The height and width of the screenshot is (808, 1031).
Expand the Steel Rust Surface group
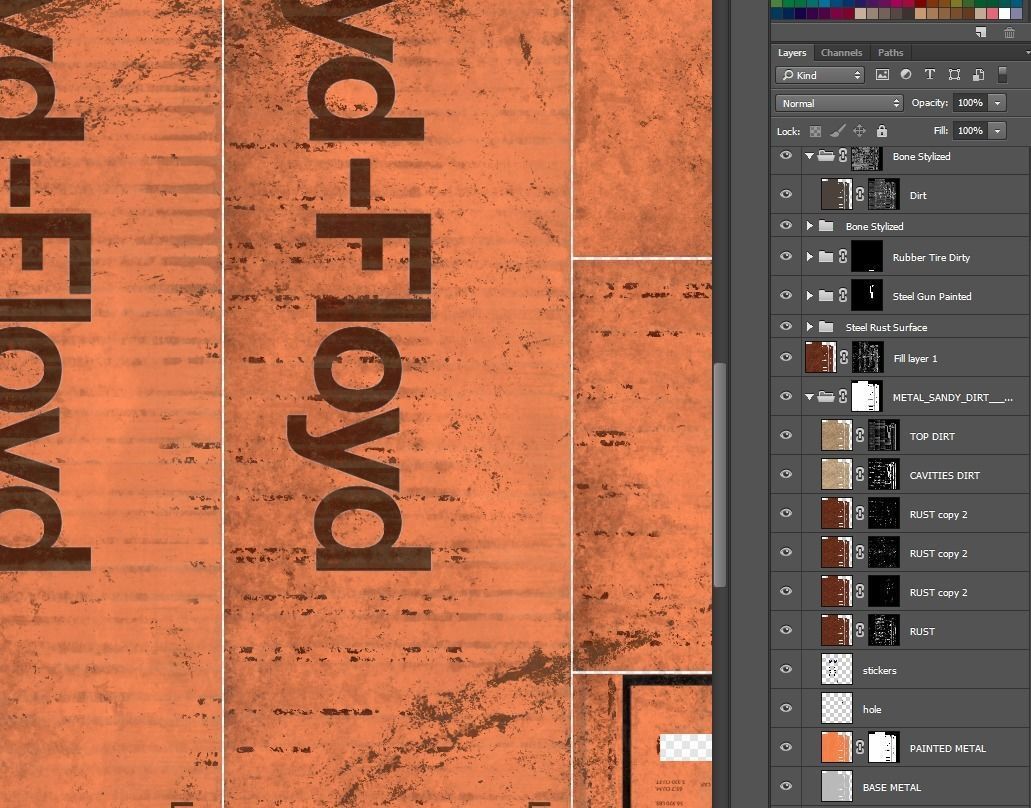[x=809, y=327]
